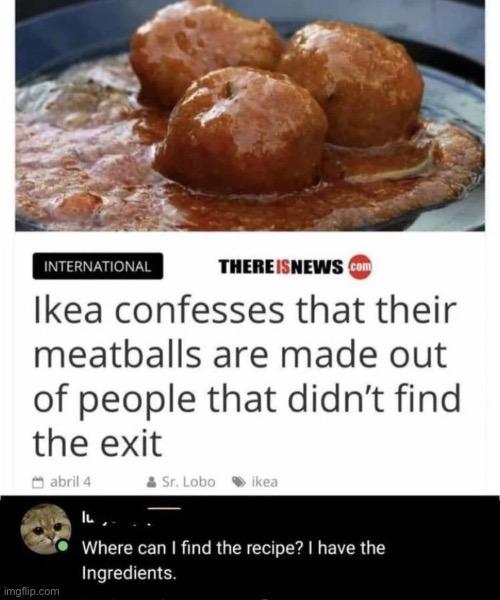500x600 pixels.
Task: Click the tag icon next to ikea
Action: 239,482
